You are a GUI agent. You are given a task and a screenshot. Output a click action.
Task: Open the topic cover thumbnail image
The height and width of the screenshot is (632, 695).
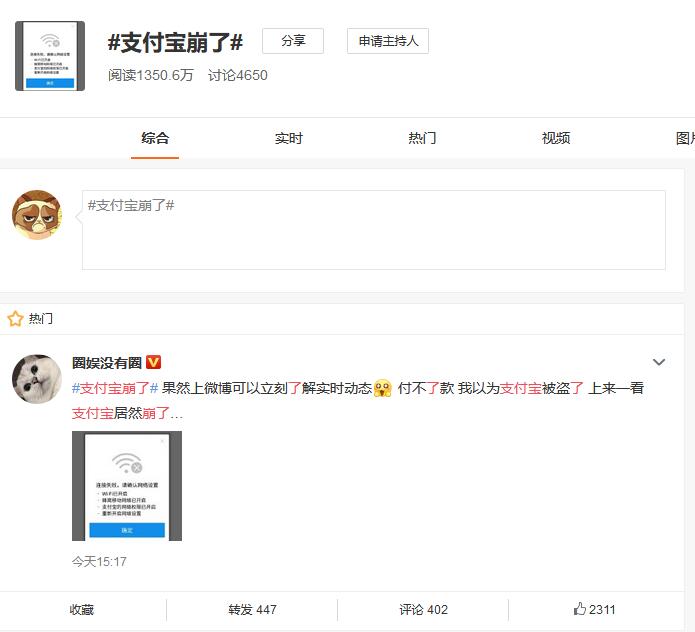pyautogui.click(x=50, y=56)
